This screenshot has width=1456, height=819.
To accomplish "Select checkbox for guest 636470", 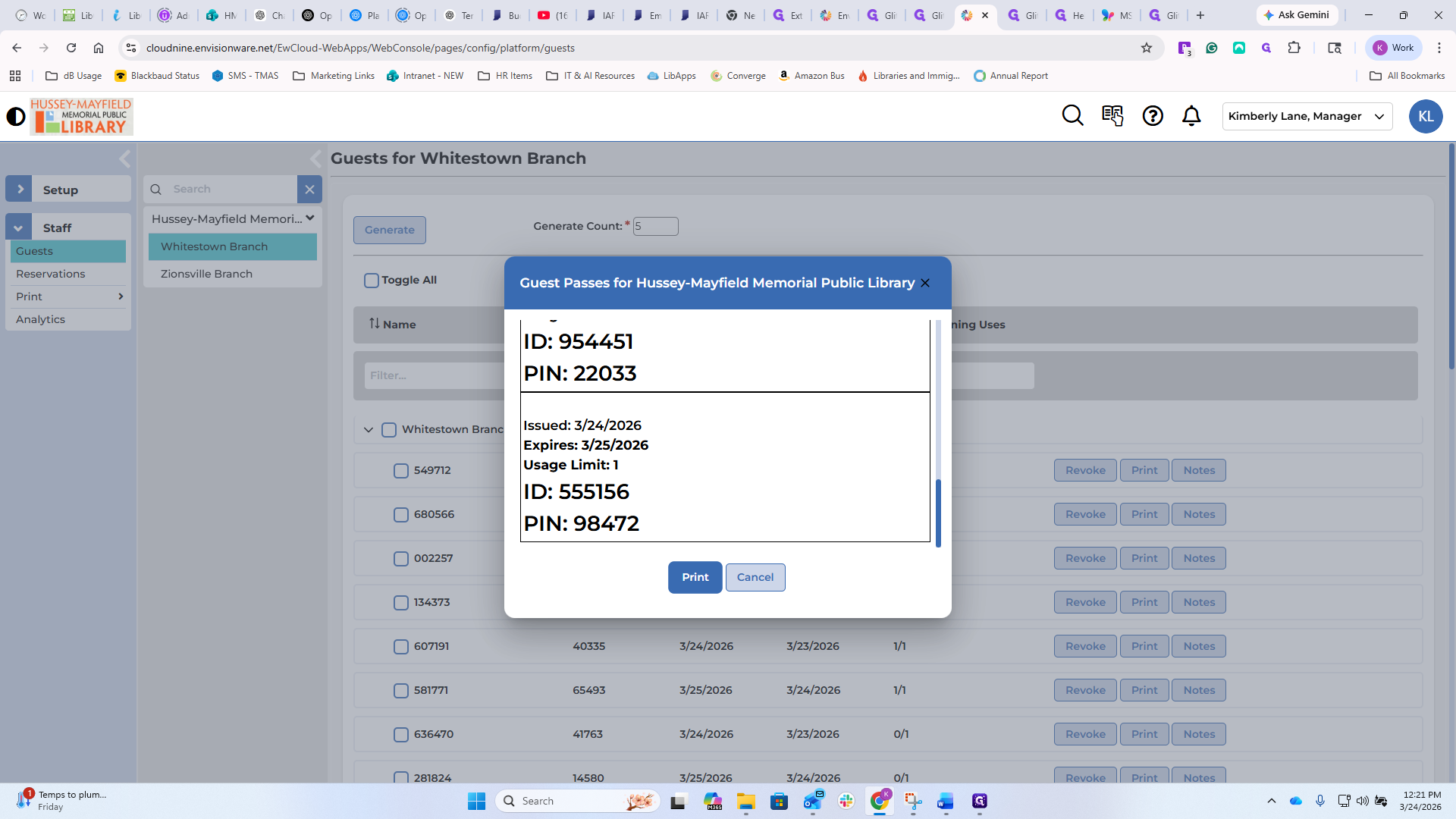I will click(401, 735).
